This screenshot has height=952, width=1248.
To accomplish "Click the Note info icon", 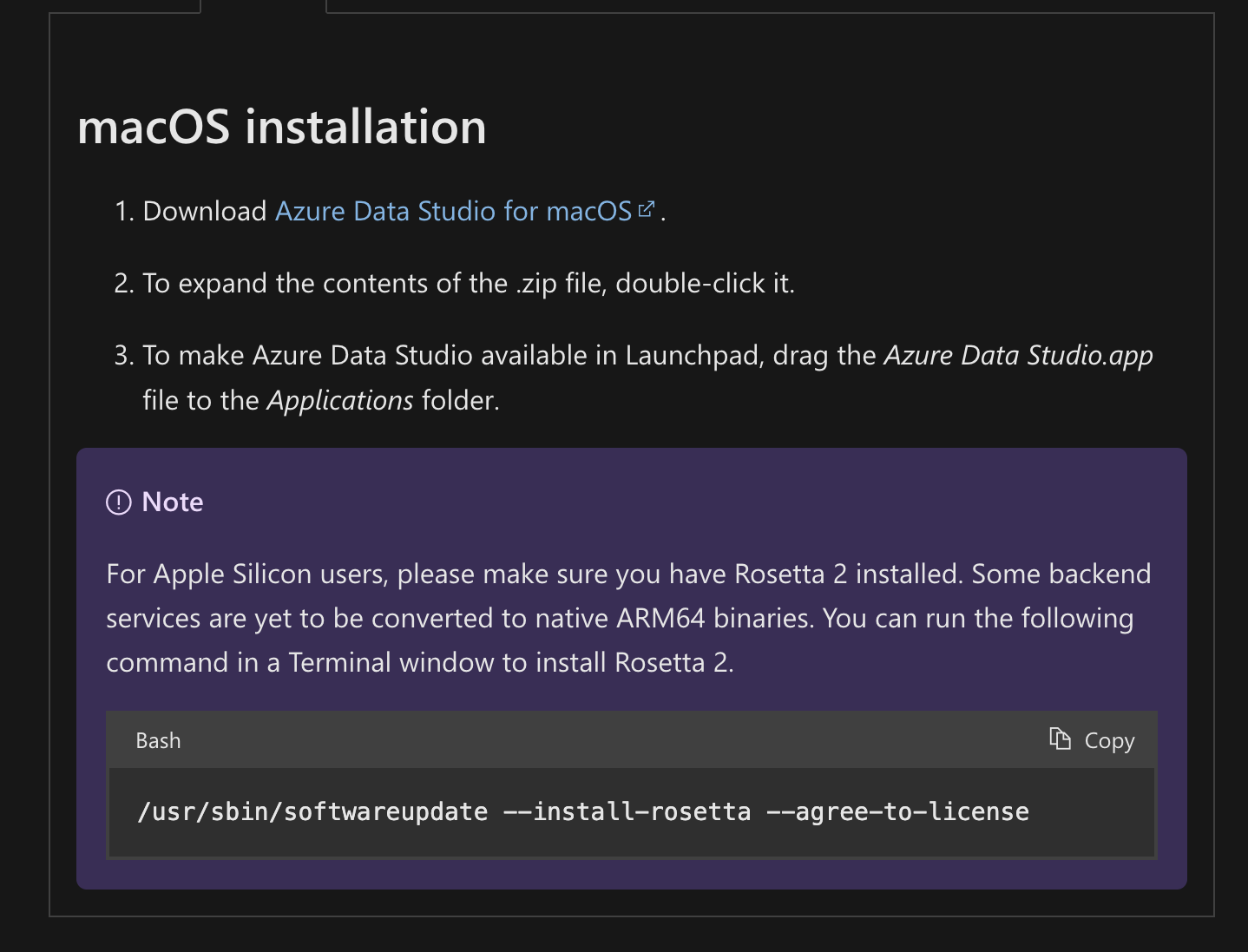I will click(x=119, y=502).
